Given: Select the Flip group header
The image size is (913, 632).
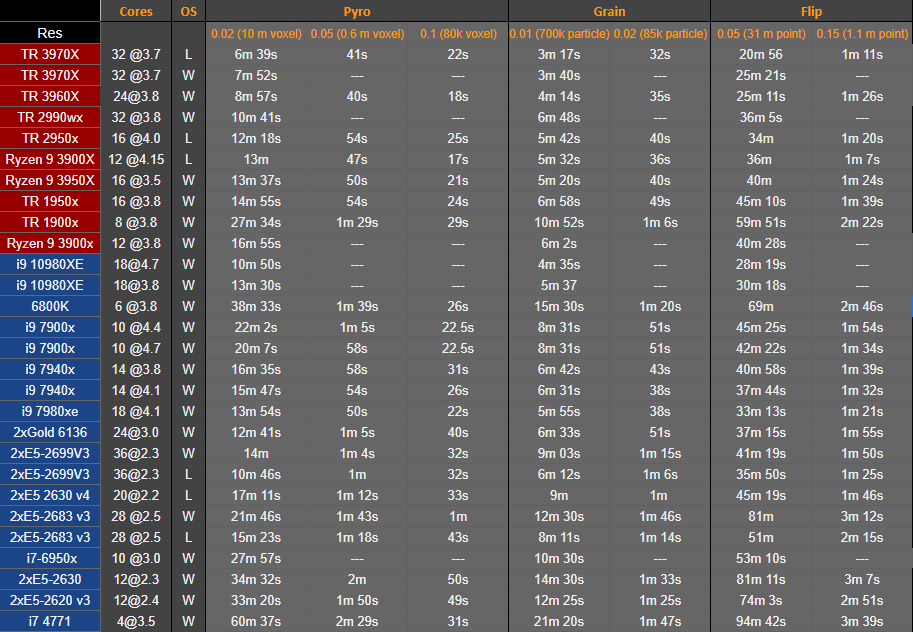Looking at the screenshot, I should (x=811, y=12).
